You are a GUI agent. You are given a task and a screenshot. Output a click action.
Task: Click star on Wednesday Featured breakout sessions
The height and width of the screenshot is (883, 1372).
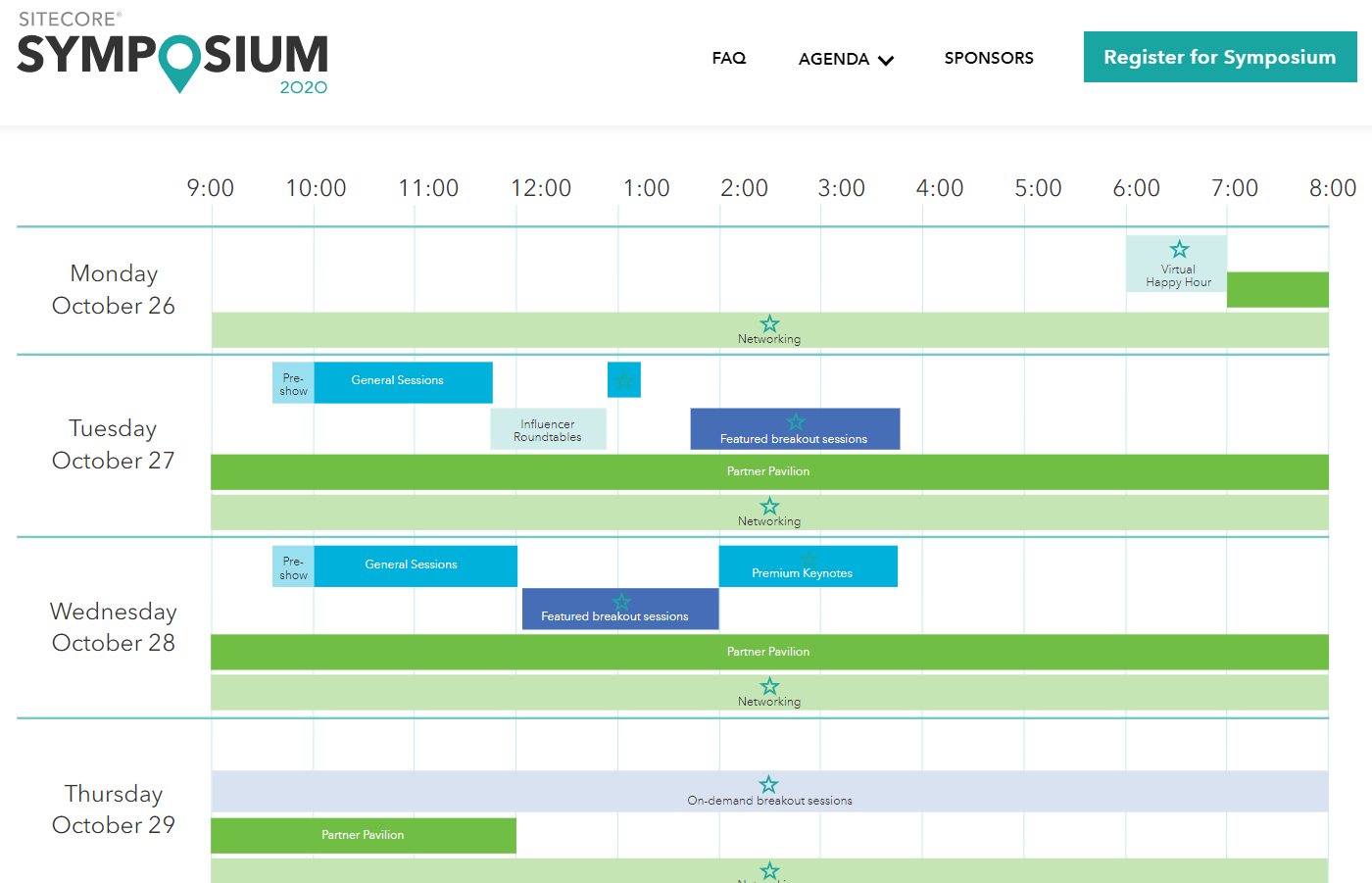[621, 602]
